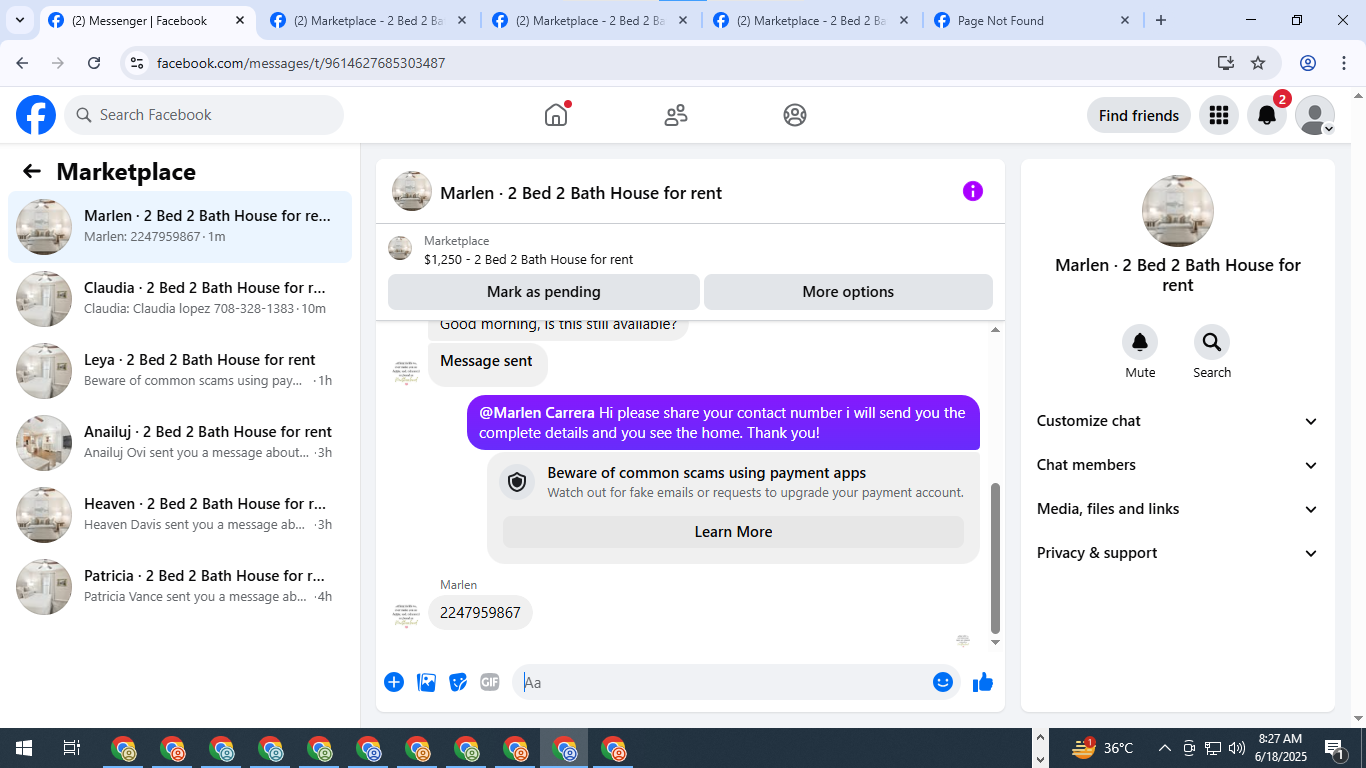1366x768 pixels.
Task: Click the 2247959867 phone number message
Action: point(480,613)
